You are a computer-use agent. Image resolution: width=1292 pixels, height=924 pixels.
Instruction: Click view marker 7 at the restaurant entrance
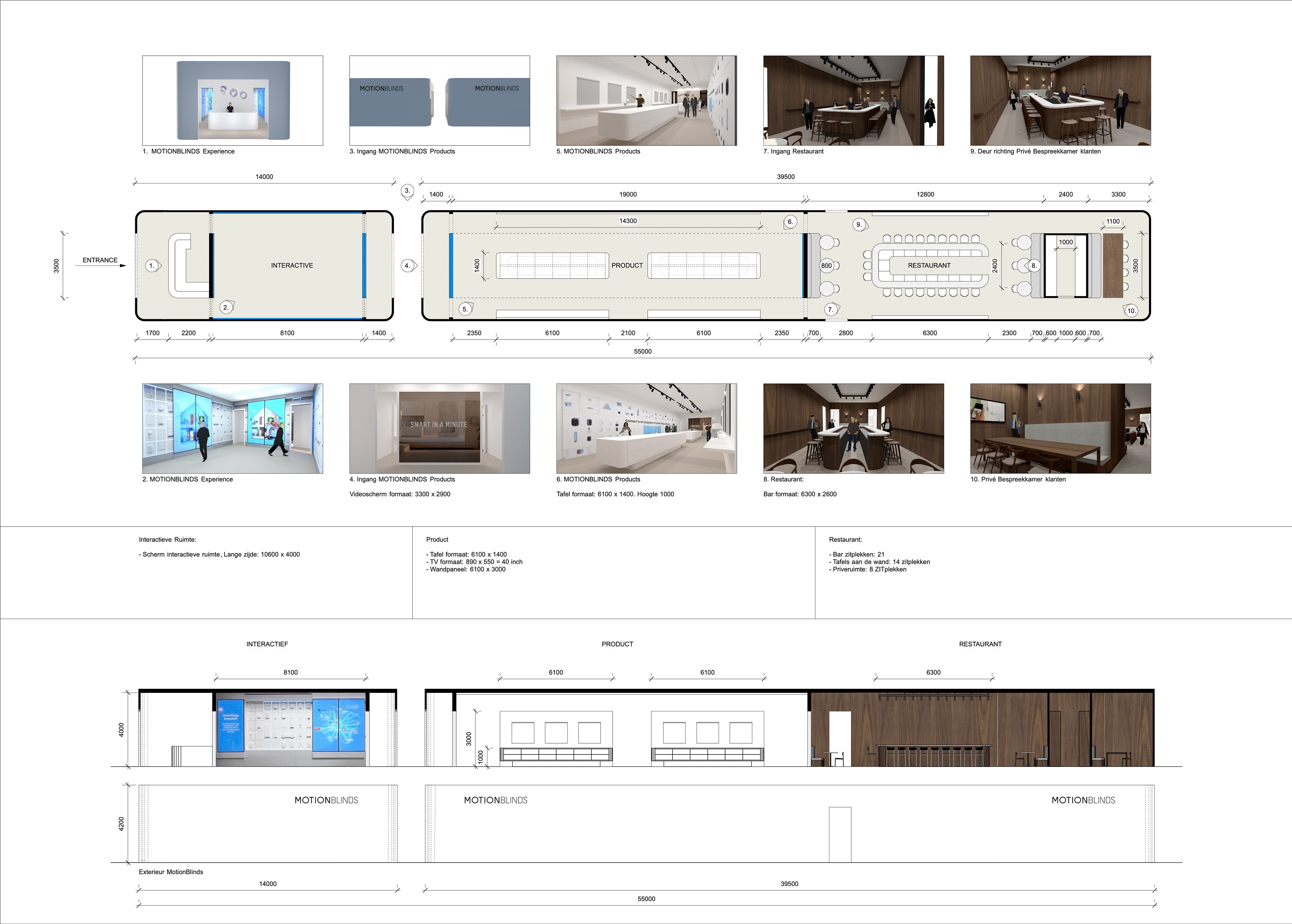coord(831,310)
